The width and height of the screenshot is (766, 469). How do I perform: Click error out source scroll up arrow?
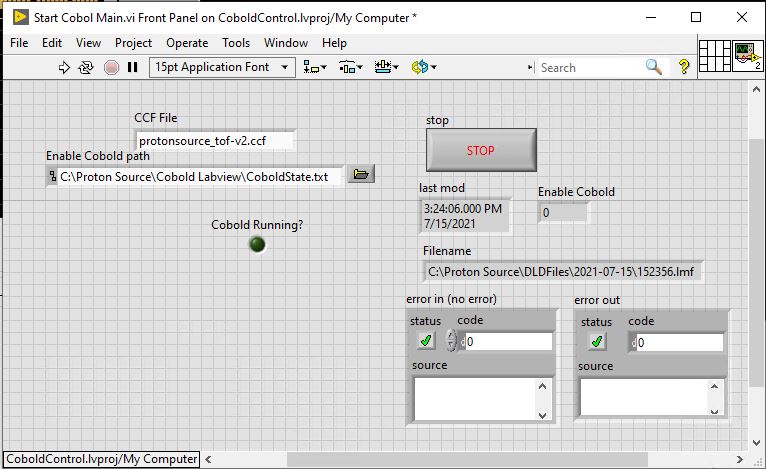714,386
